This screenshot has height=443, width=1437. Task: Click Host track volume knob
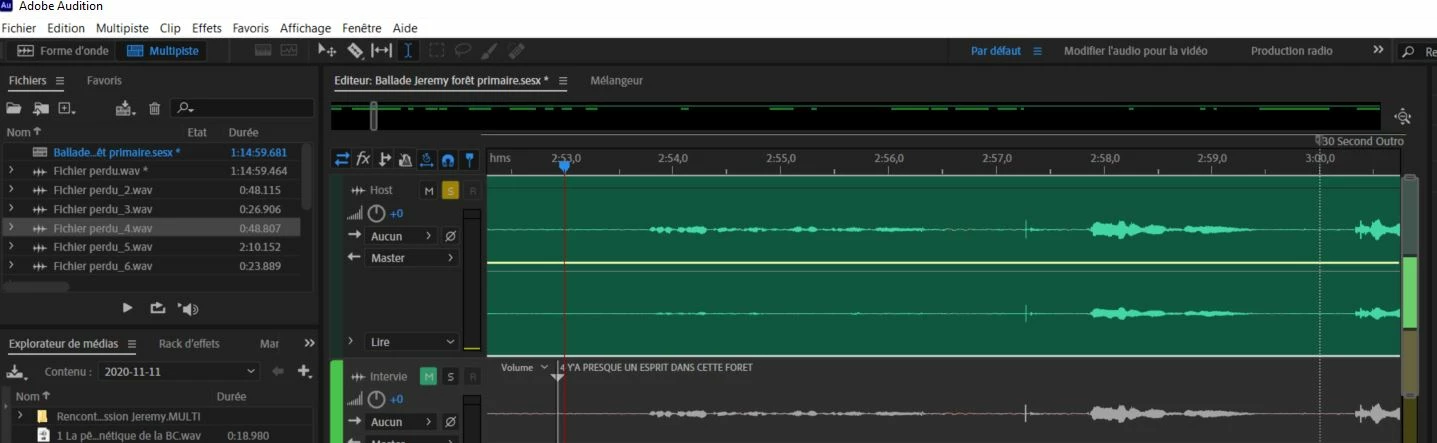(x=376, y=213)
